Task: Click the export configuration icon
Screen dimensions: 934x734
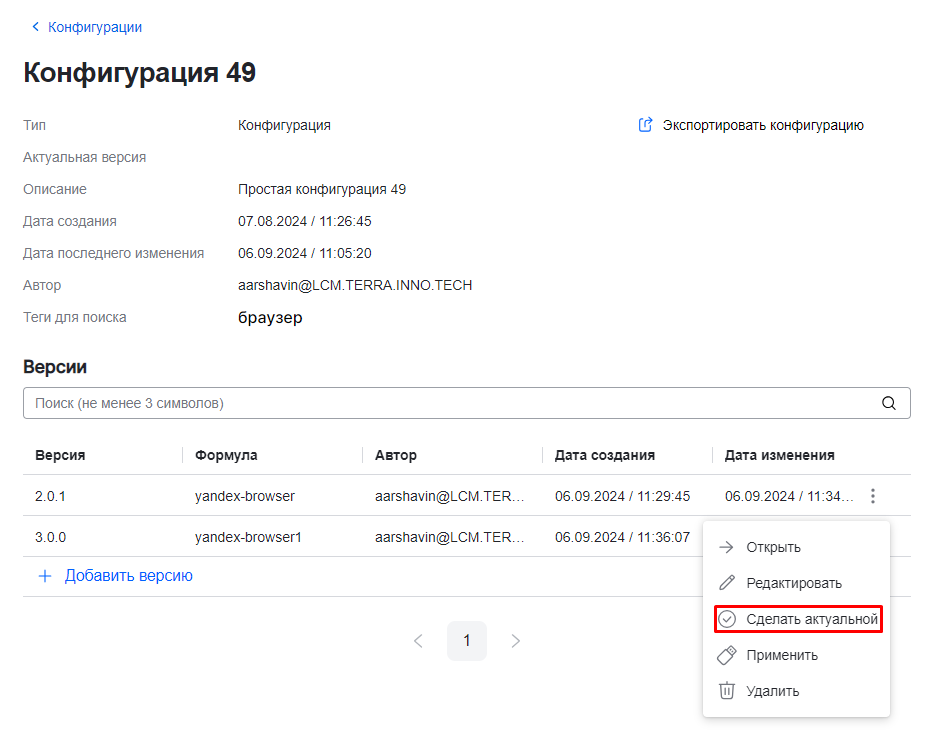Action: pos(646,125)
